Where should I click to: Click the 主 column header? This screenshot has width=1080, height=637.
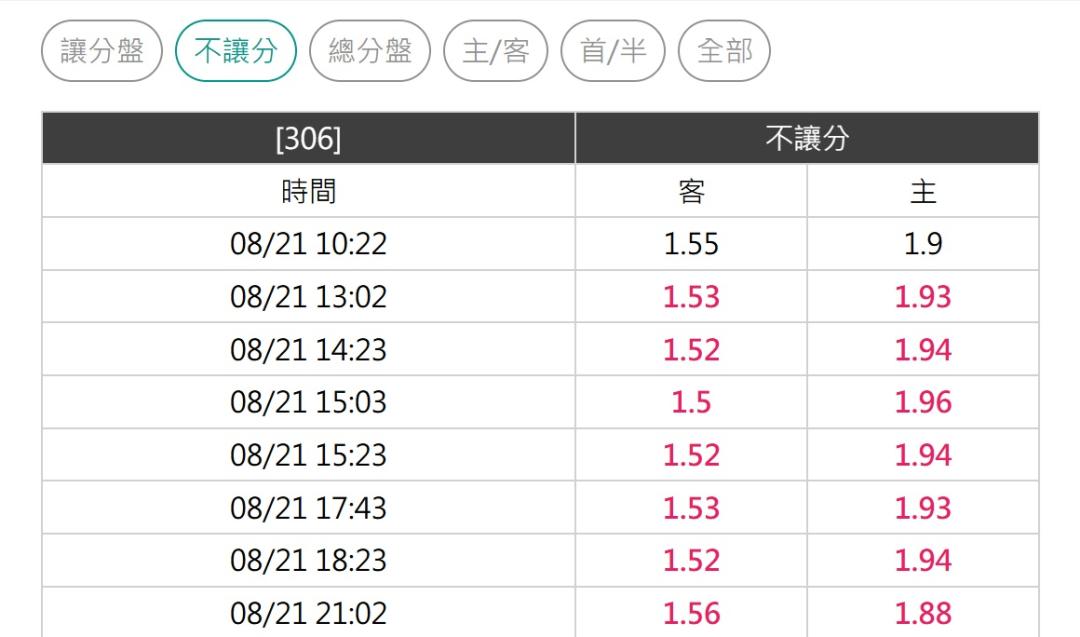tap(923, 191)
